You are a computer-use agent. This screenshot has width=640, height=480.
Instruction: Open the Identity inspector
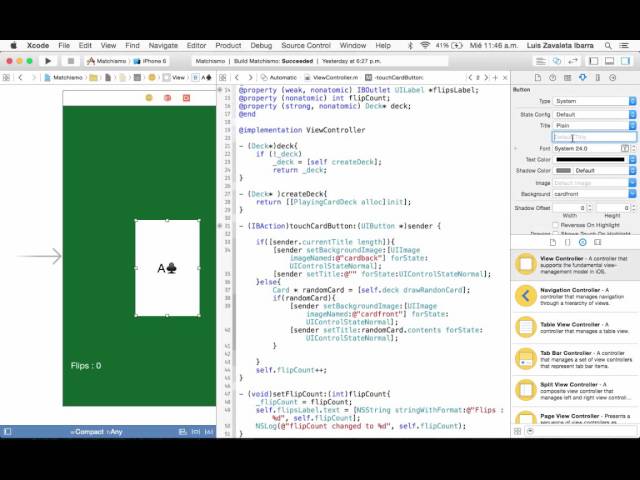click(x=567, y=78)
